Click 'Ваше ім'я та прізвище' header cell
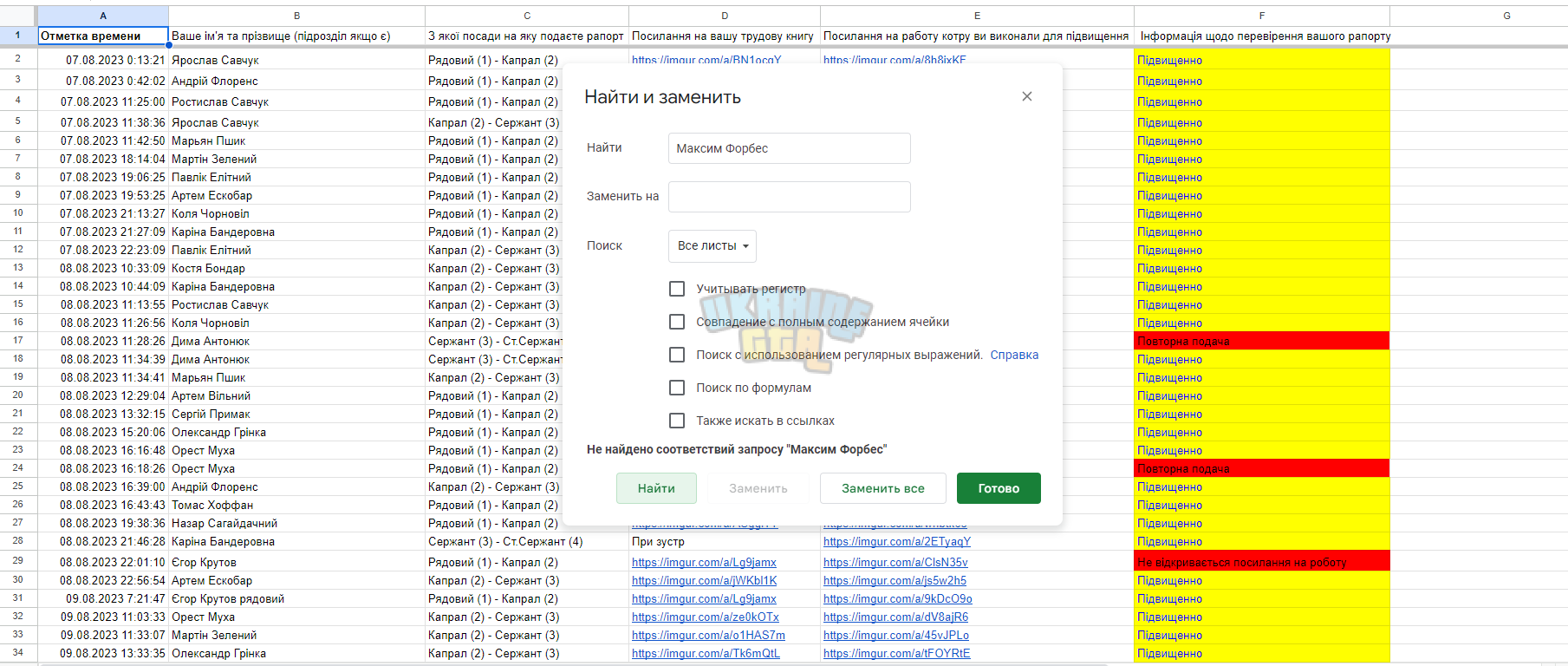1568x666 pixels. point(296,36)
